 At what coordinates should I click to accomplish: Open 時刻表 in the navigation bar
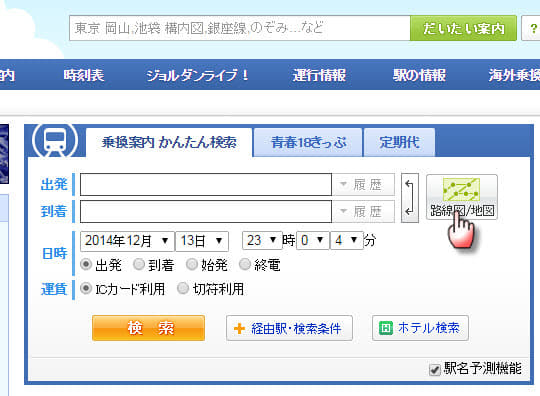(x=84, y=75)
